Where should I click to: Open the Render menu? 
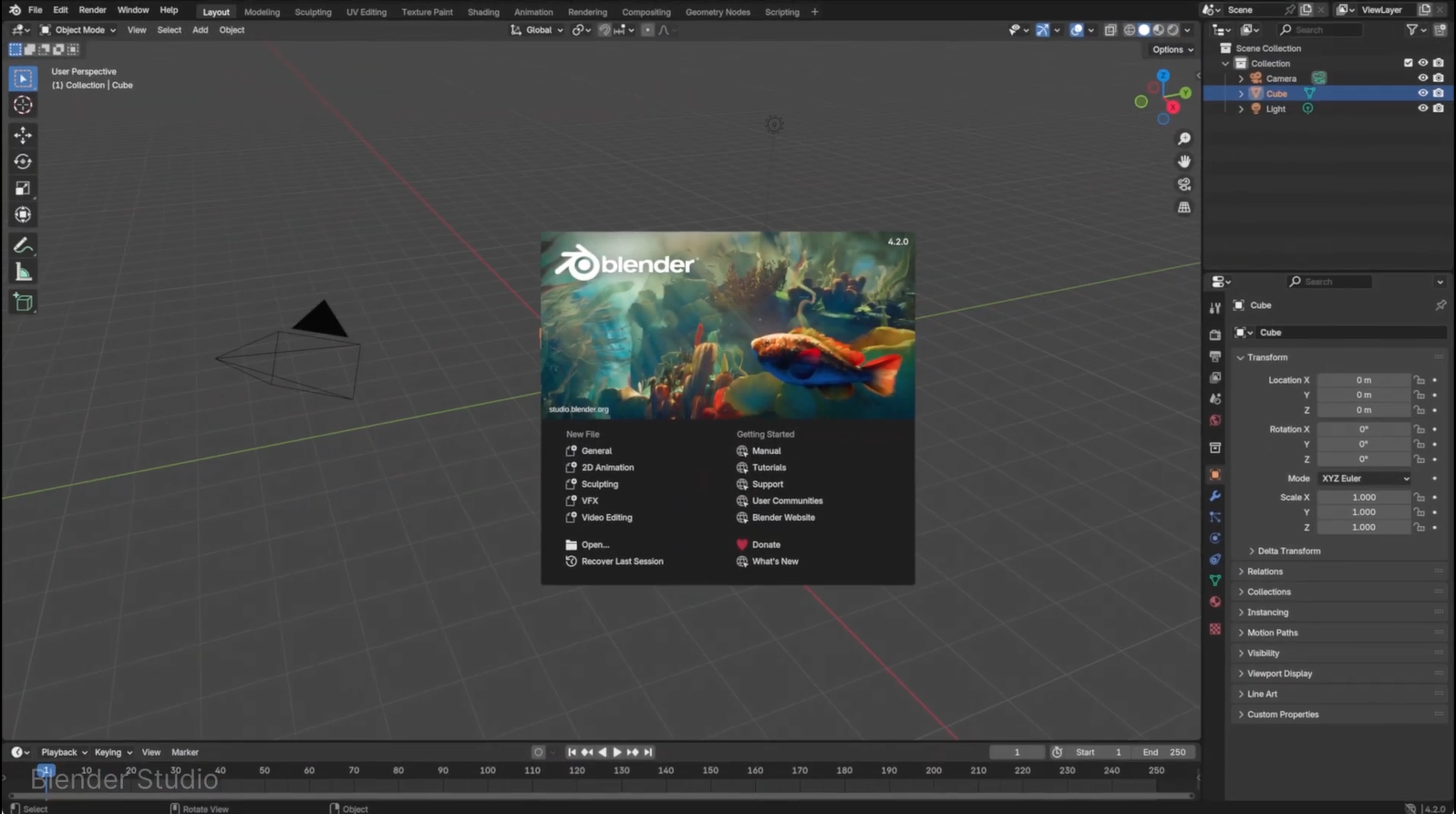tap(92, 10)
